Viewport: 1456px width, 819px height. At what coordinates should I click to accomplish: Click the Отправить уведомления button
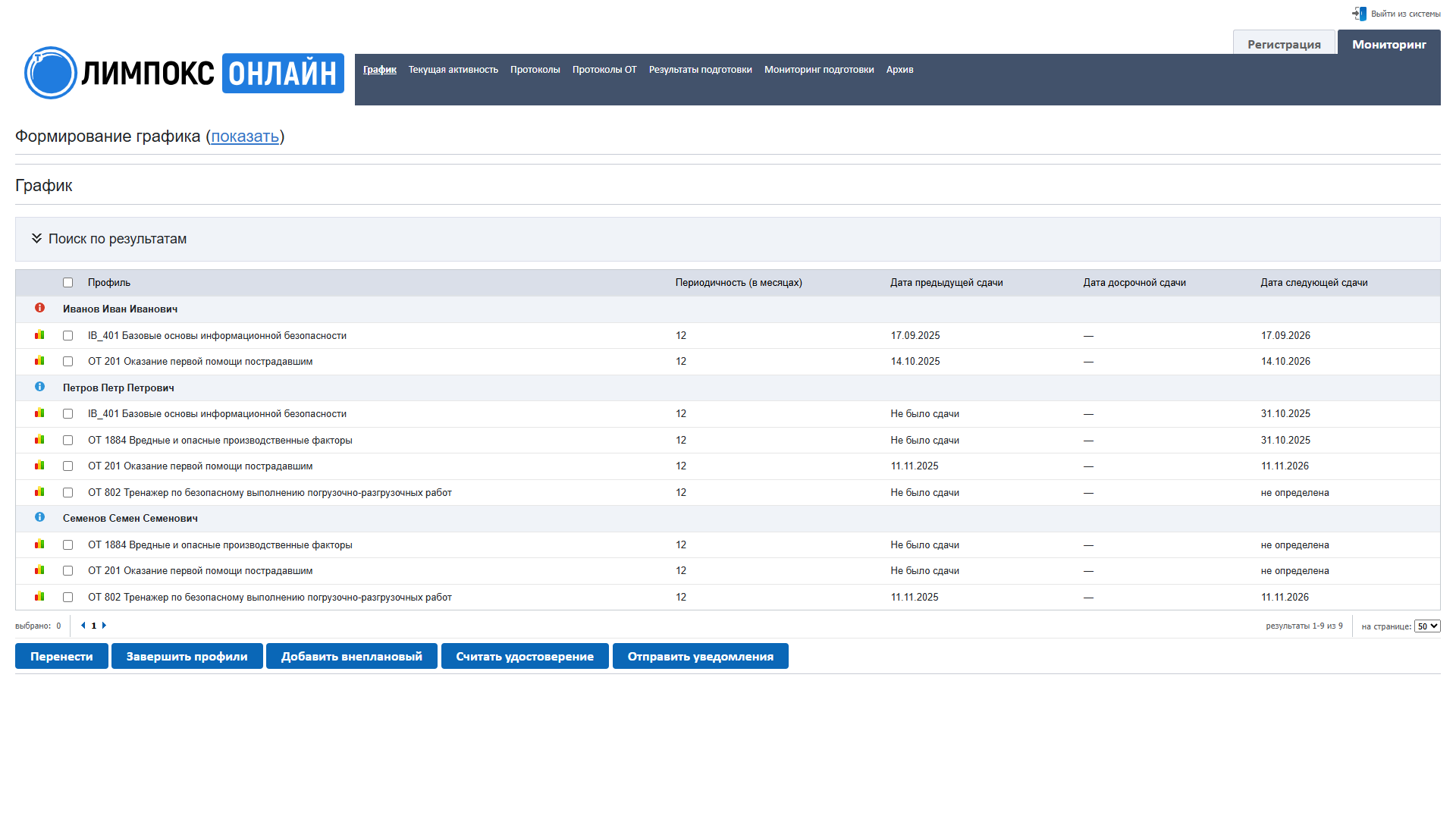[x=700, y=657]
